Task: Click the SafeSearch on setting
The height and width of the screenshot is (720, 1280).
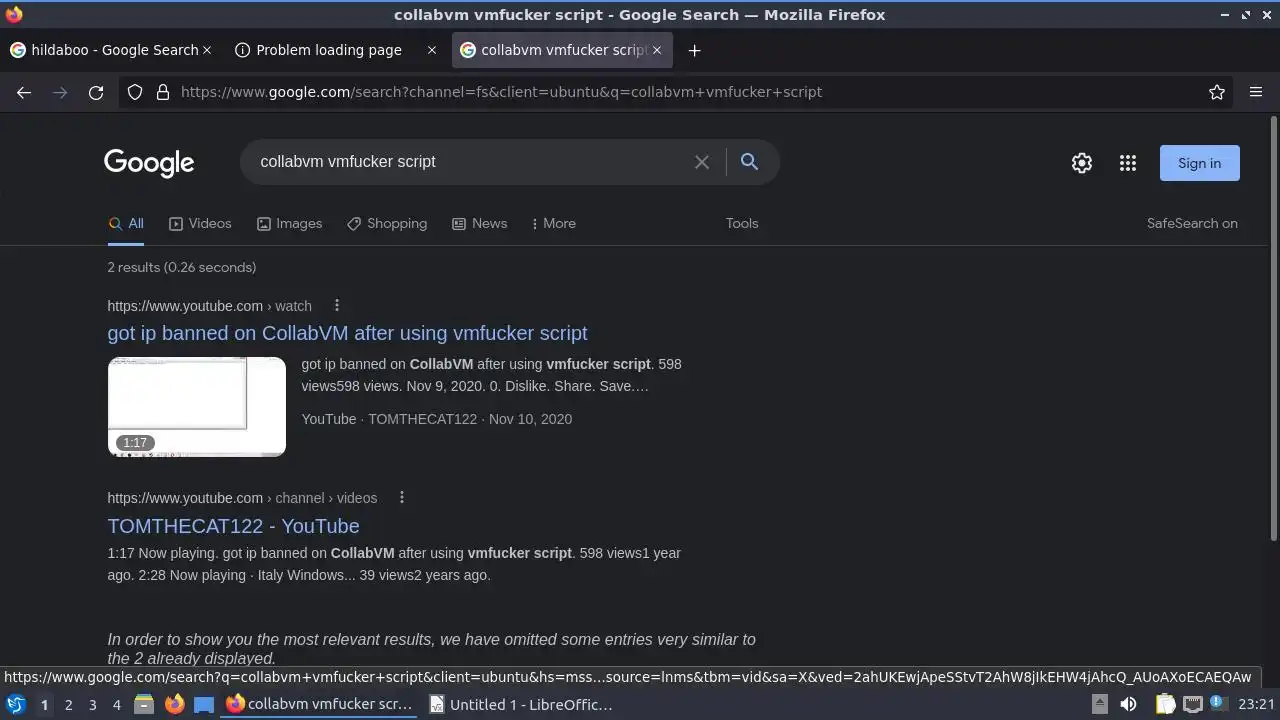Action: click(1192, 224)
